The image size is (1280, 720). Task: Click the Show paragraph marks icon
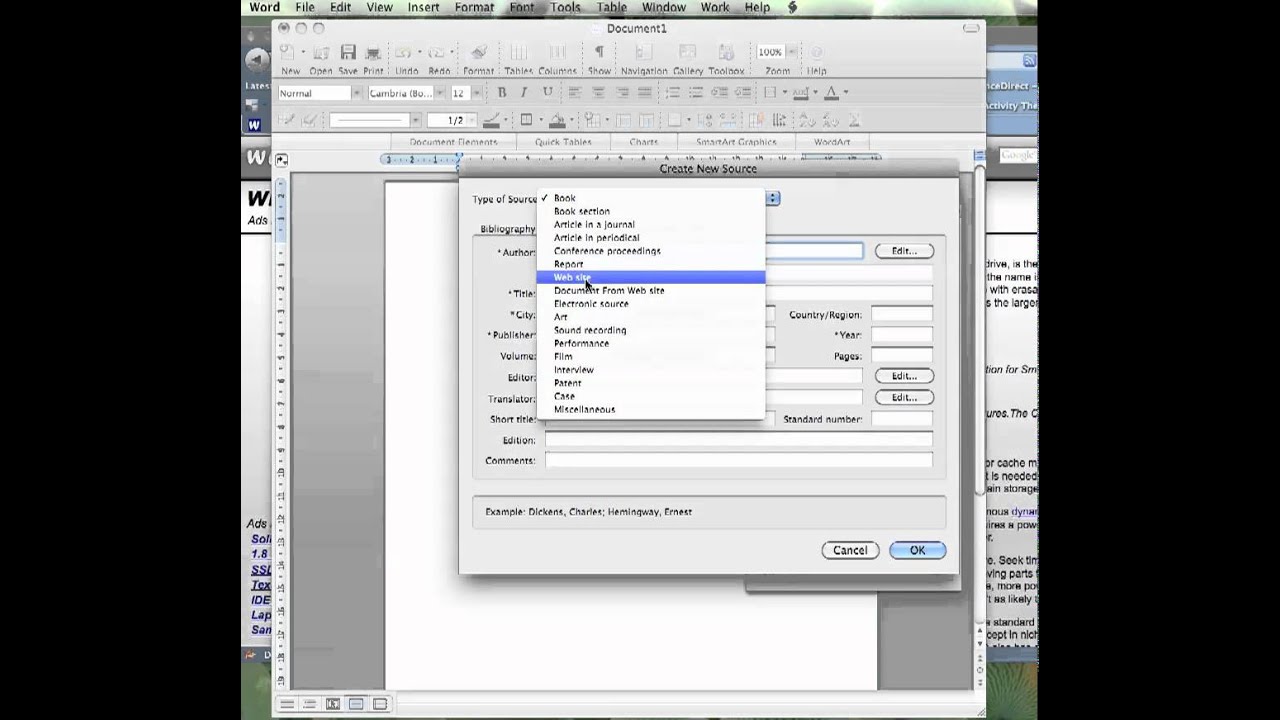tap(599, 53)
